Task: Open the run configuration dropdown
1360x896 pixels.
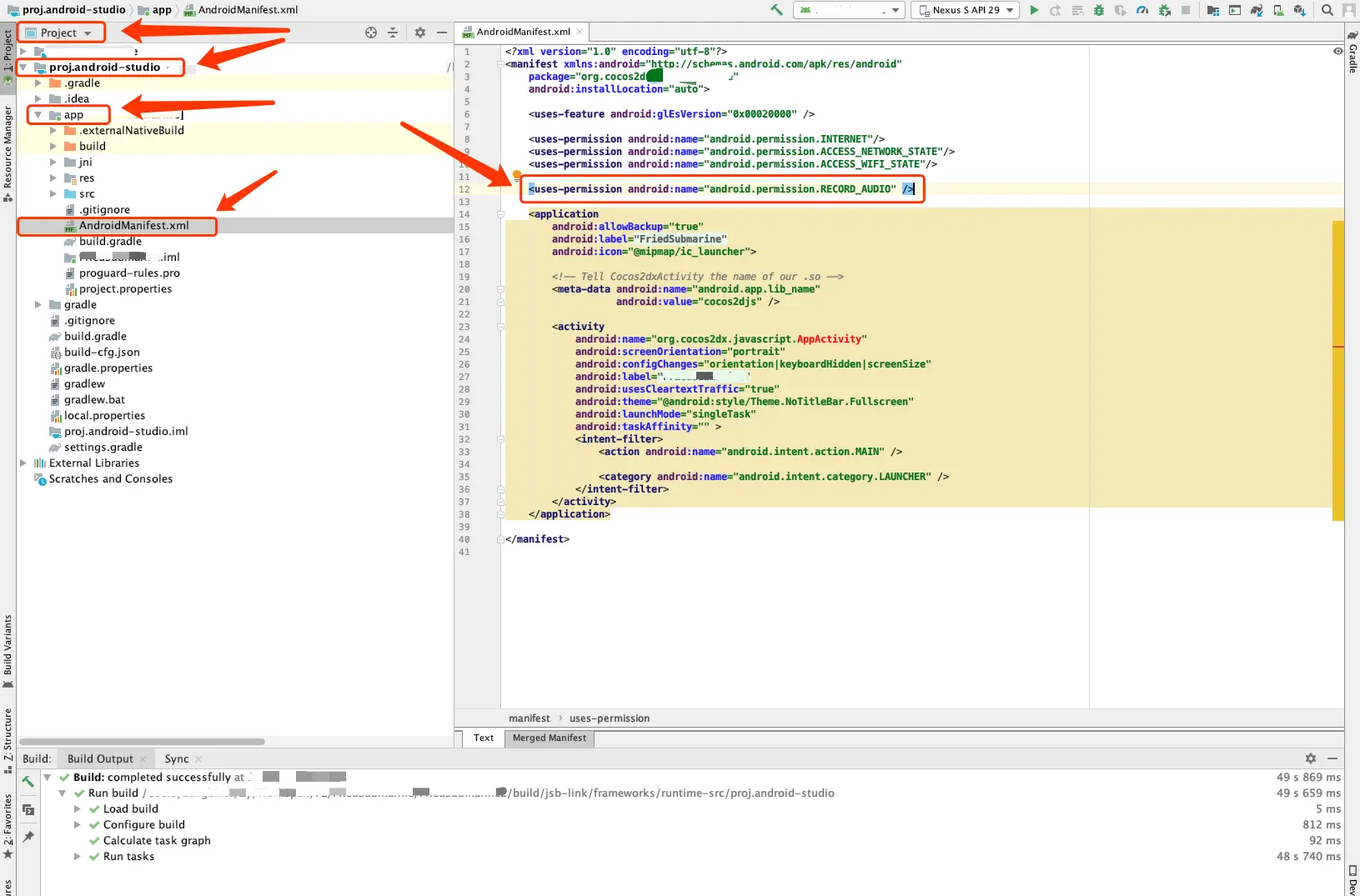Action: pyautogui.click(x=849, y=10)
